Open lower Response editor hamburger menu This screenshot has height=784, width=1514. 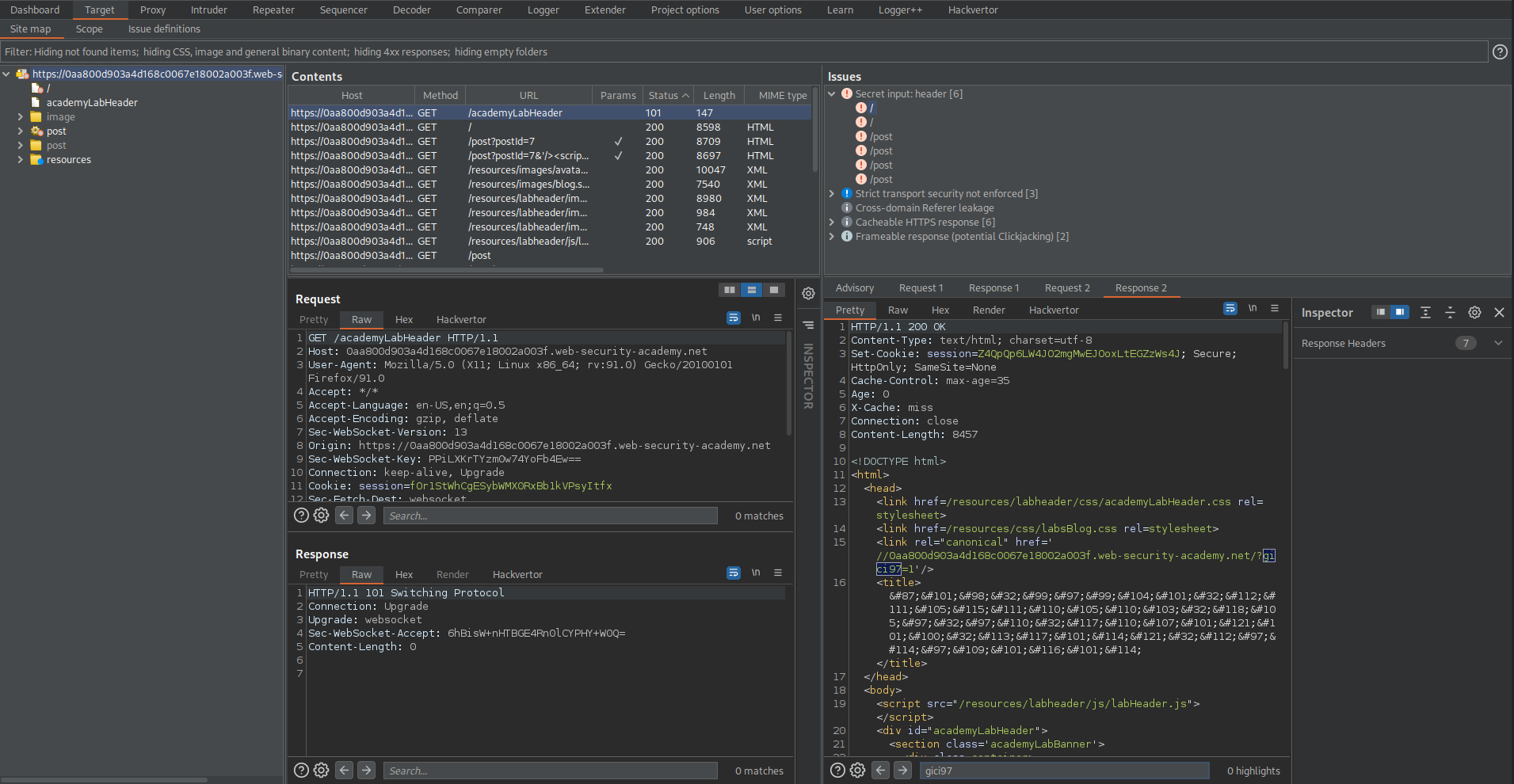pyautogui.click(x=778, y=573)
